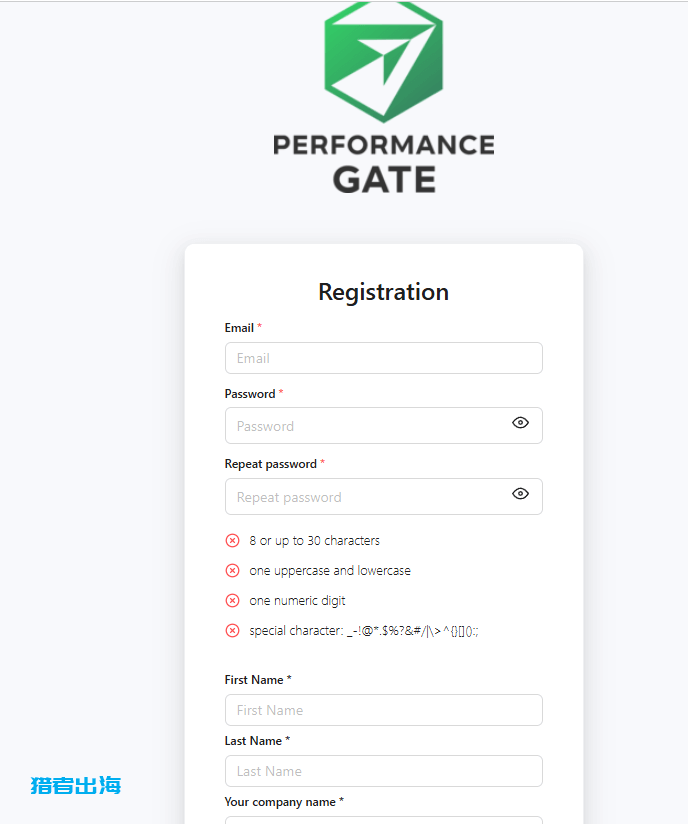Click the PERFORMANCE GATE wordmark text

(x=384, y=163)
